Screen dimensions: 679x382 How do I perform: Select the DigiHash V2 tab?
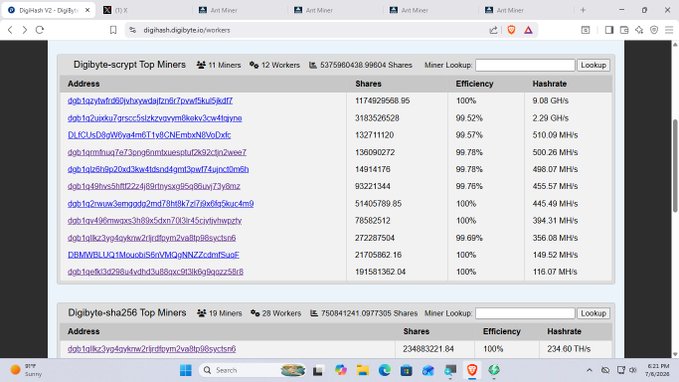click(x=48, y=10)
